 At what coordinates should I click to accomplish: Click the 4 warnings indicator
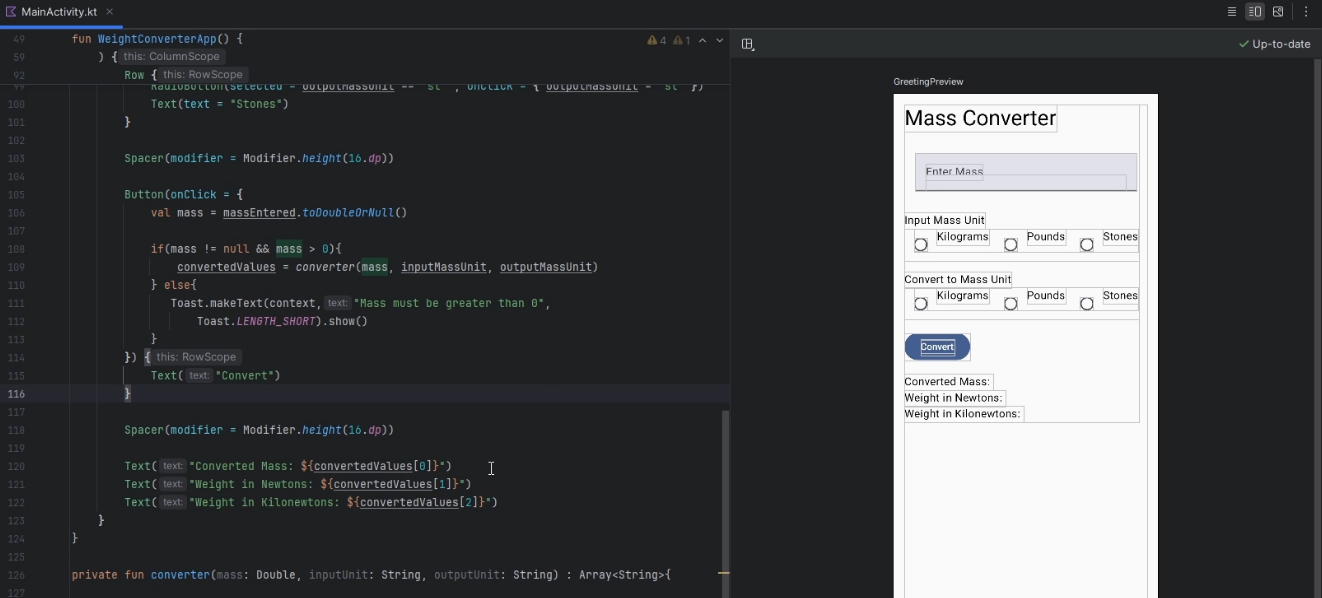[657, 41]
